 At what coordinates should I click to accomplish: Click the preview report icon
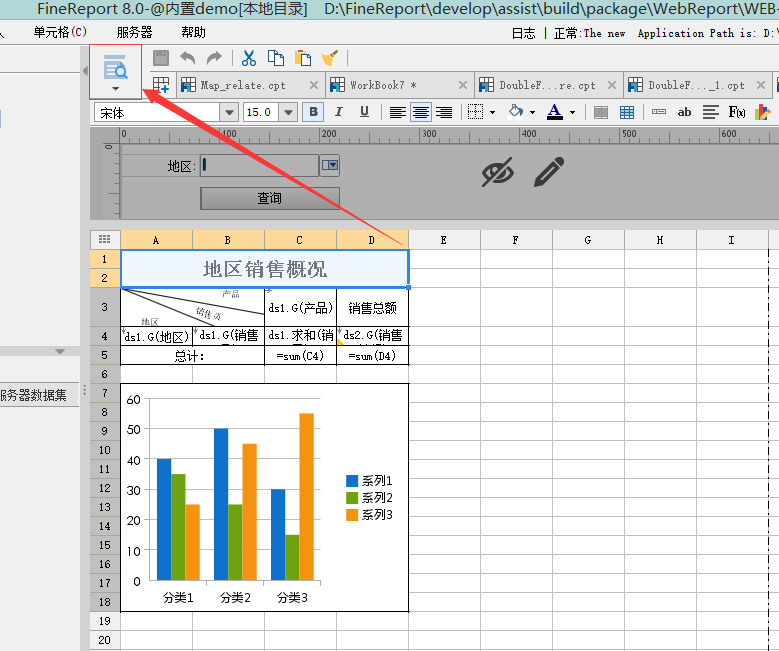[x=115, y=67]
